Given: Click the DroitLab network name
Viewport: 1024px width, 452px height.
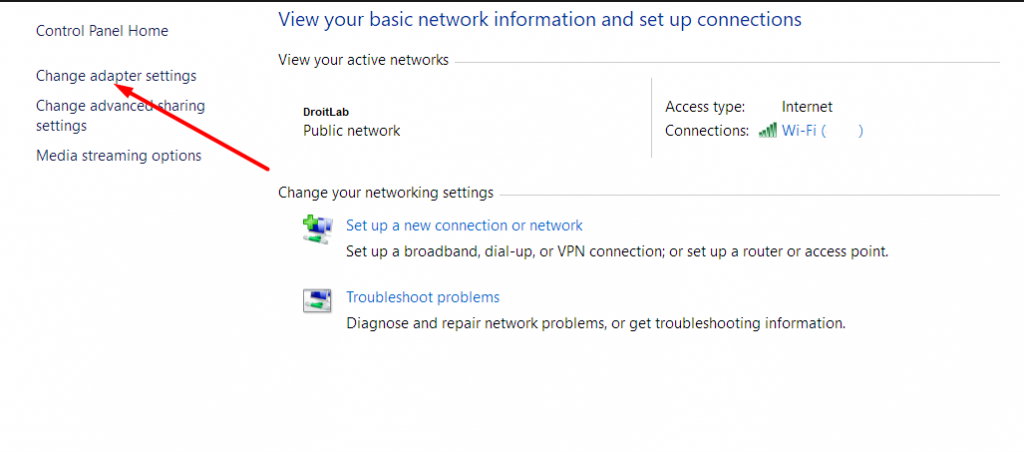Looking at the screenshot, I should pyautogui.click(x=326, y=112).
